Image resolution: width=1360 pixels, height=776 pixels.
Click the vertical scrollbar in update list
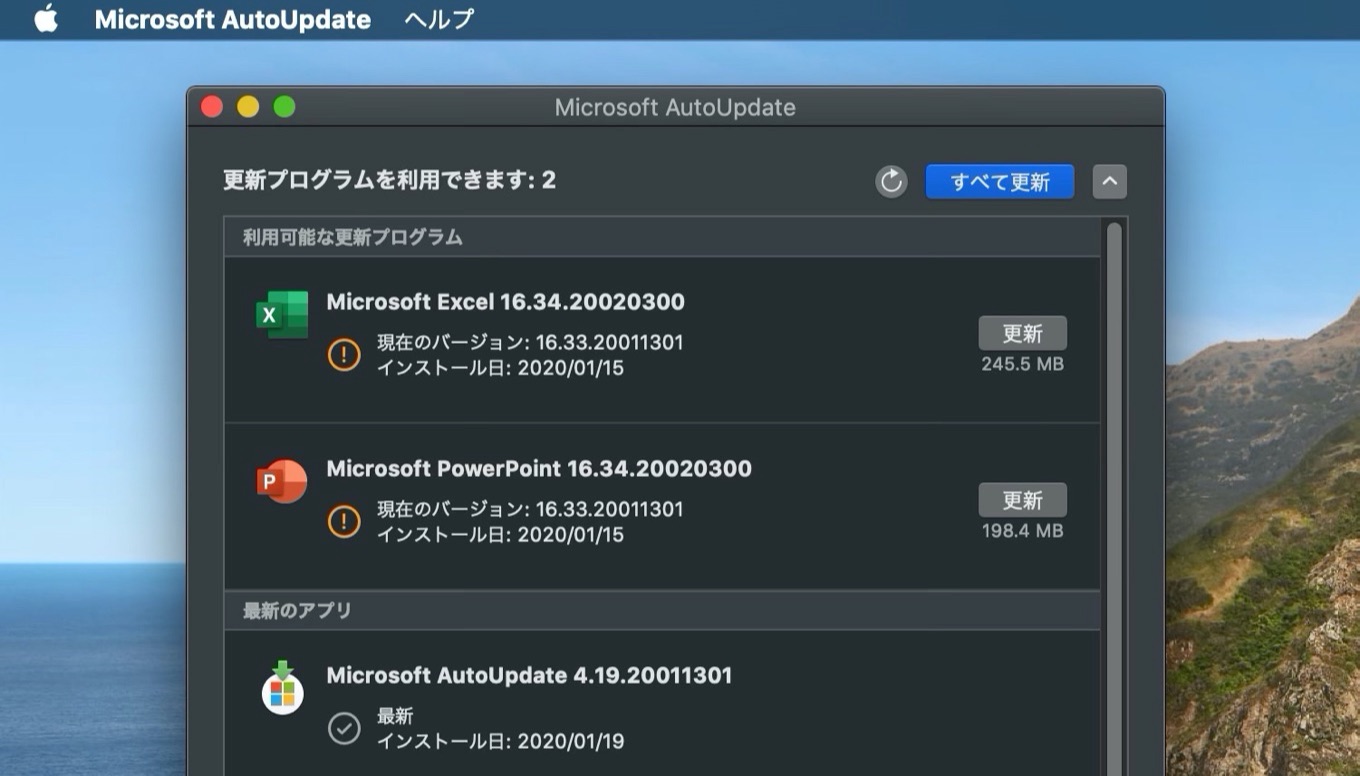[1114, 498]
